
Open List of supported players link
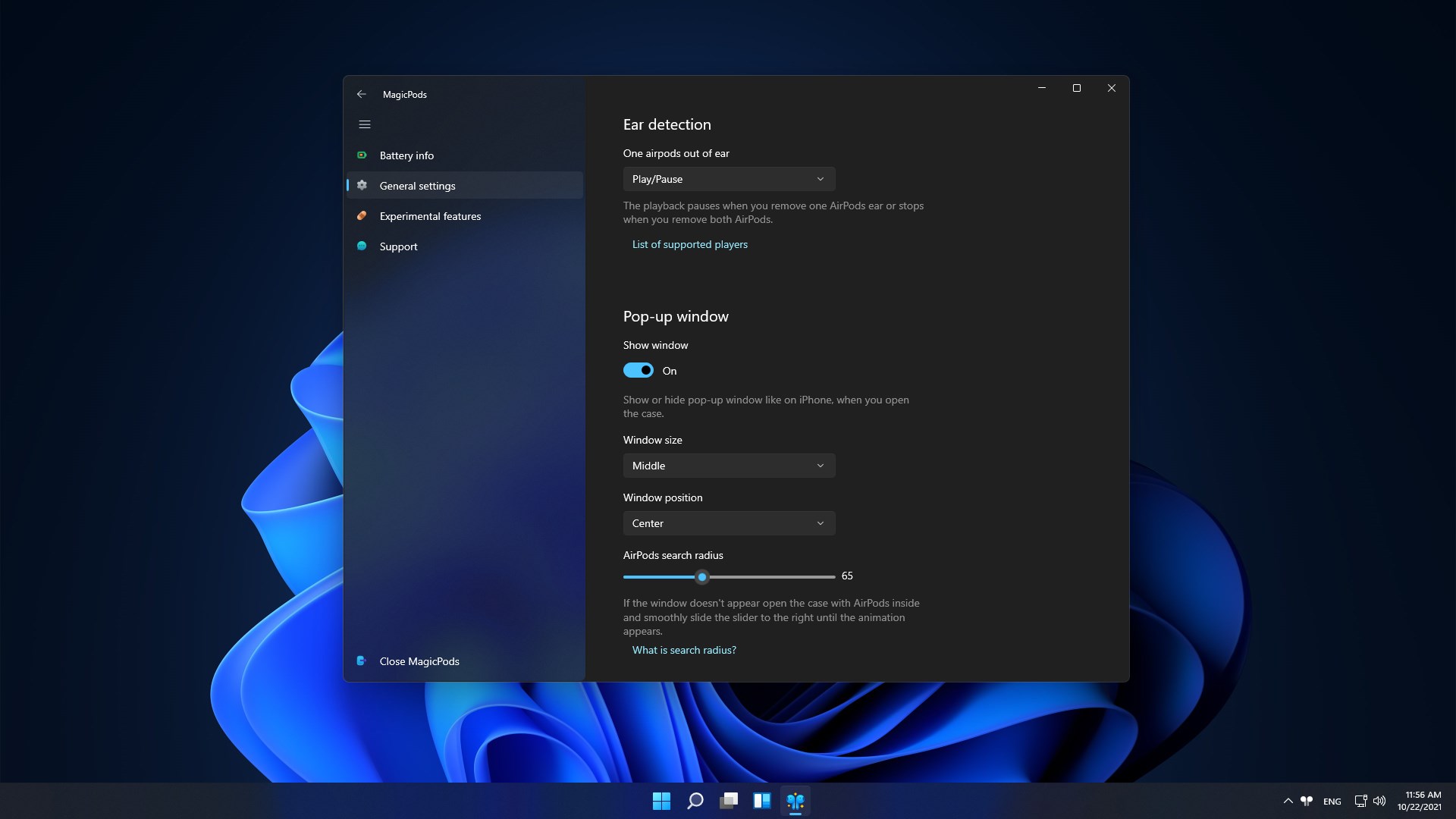click(x=689, y=244)
